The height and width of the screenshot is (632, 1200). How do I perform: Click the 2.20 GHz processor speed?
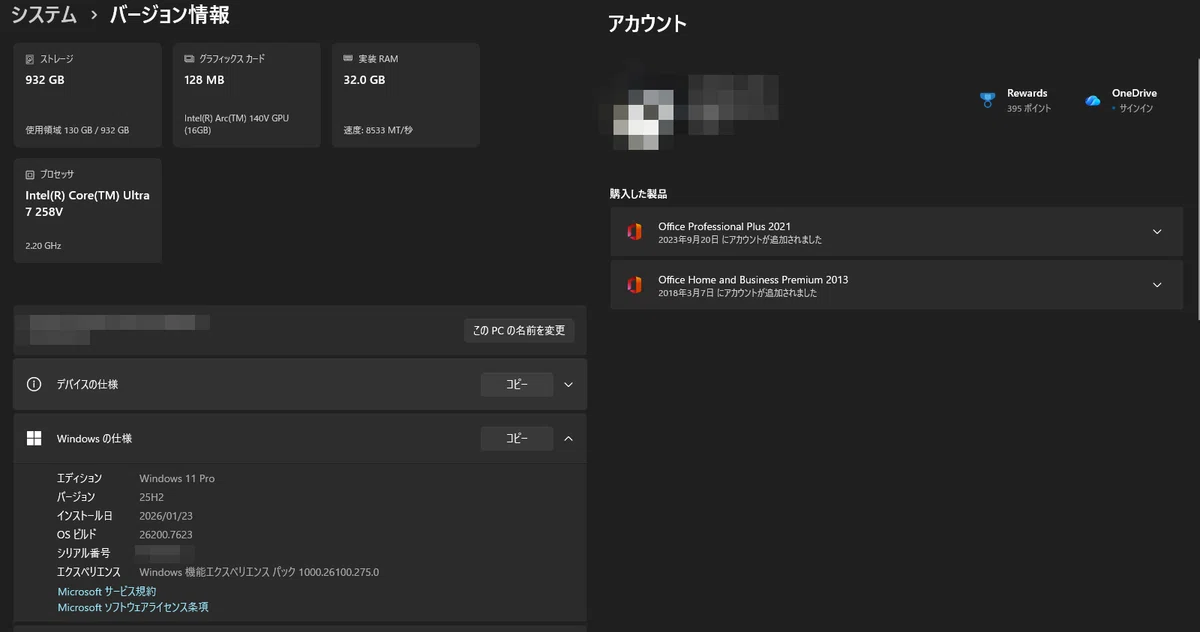pos(44,245)
